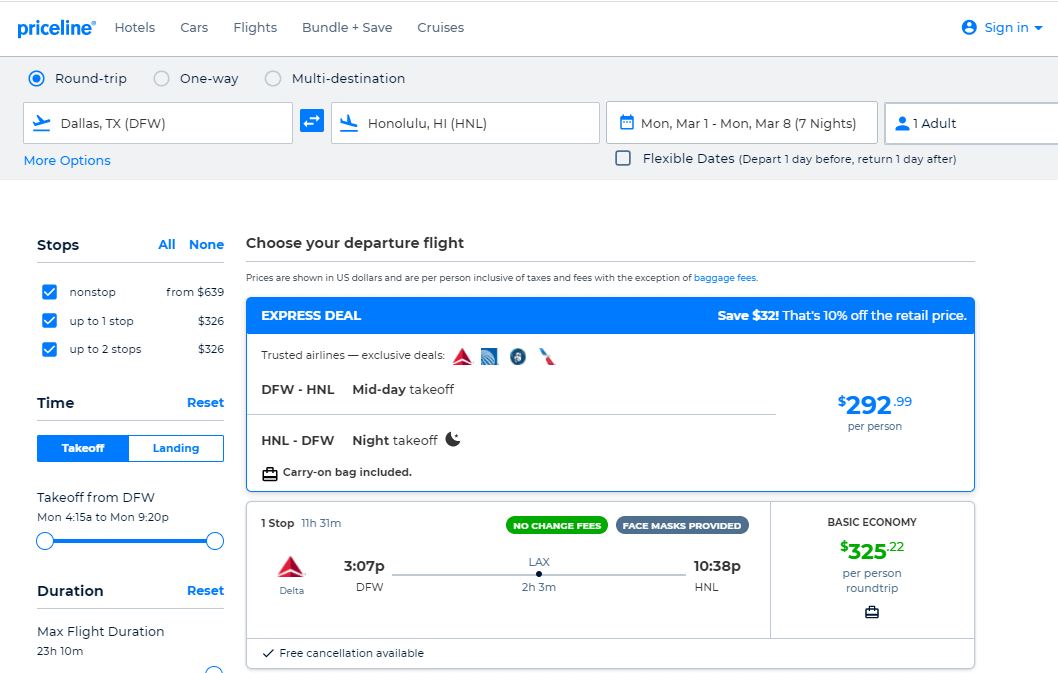Image resolution: width=1058 pixels, height=673 pixels.
Task: Open the baggage fees link
Action: tap(725, 277)
